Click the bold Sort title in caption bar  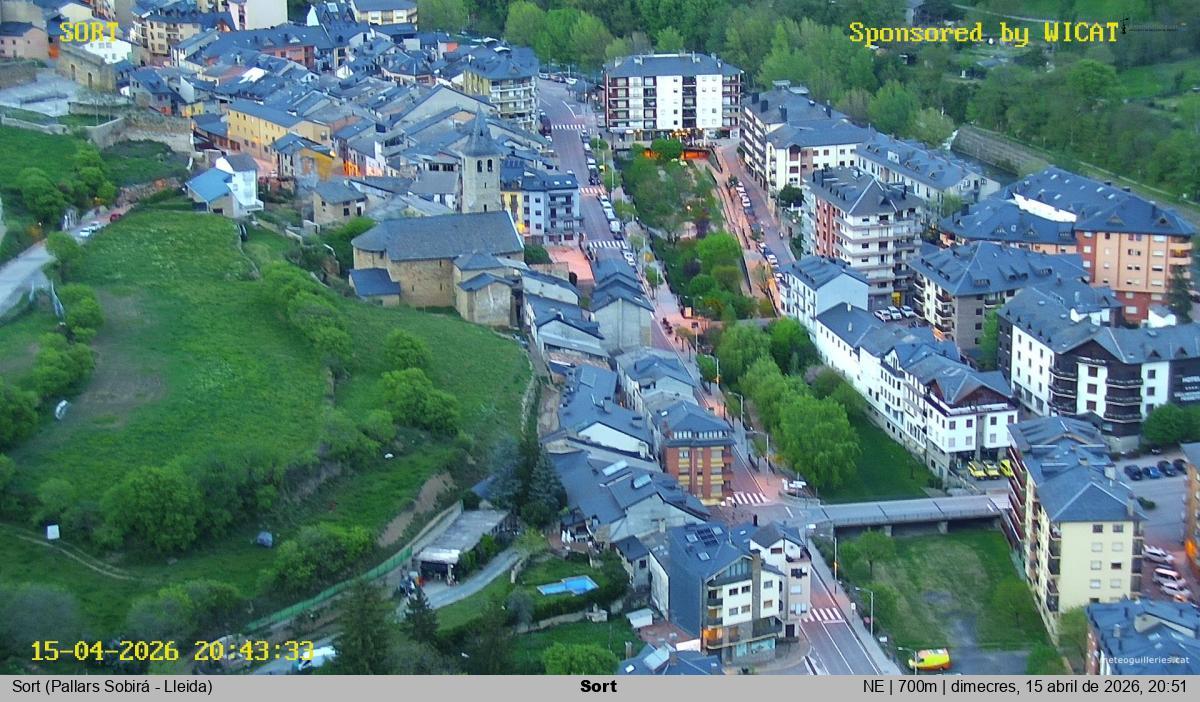pos(598,687)
